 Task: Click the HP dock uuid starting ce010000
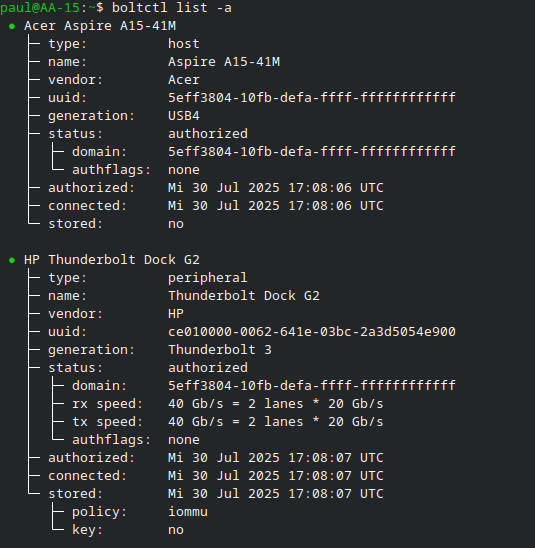(312, 332)
